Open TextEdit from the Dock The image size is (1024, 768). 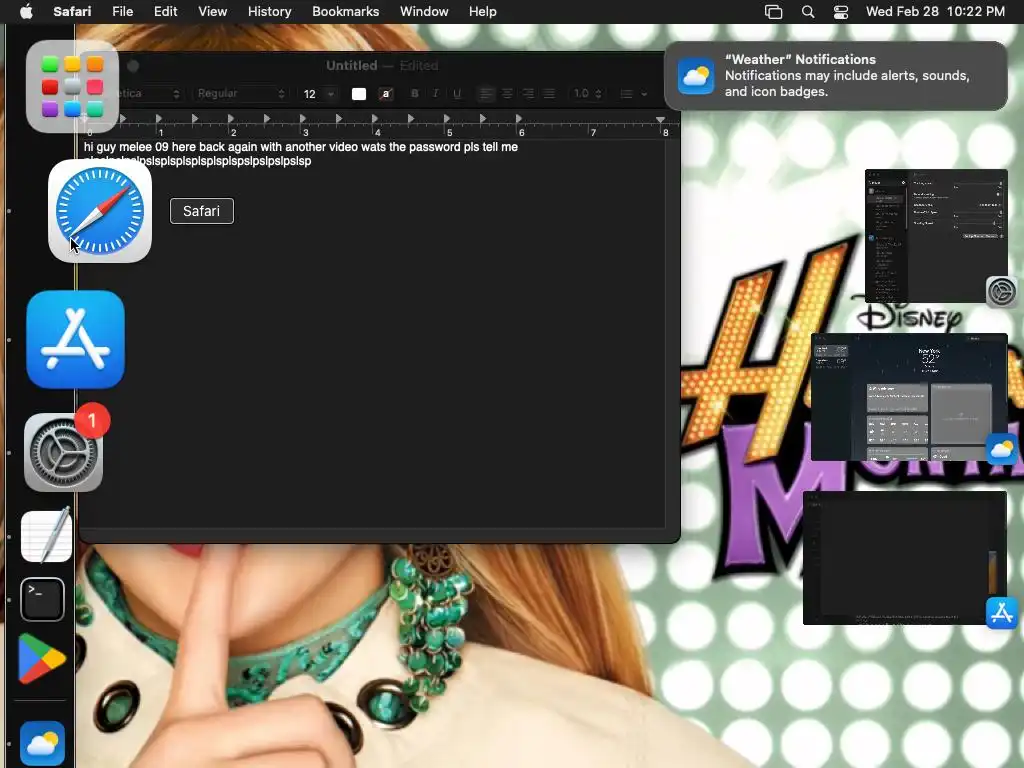coord(46,536)
